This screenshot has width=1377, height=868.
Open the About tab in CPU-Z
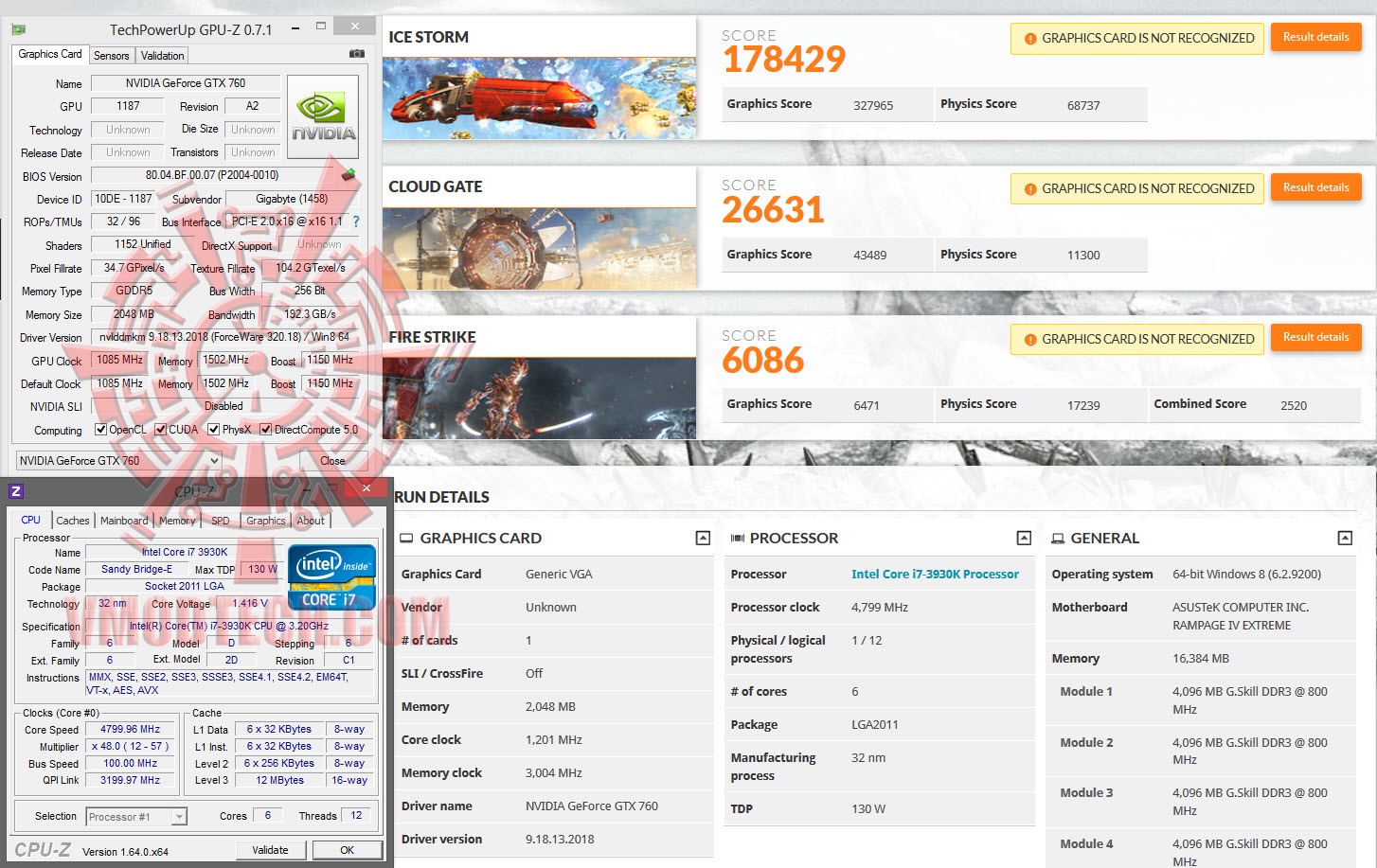point(311,521)
